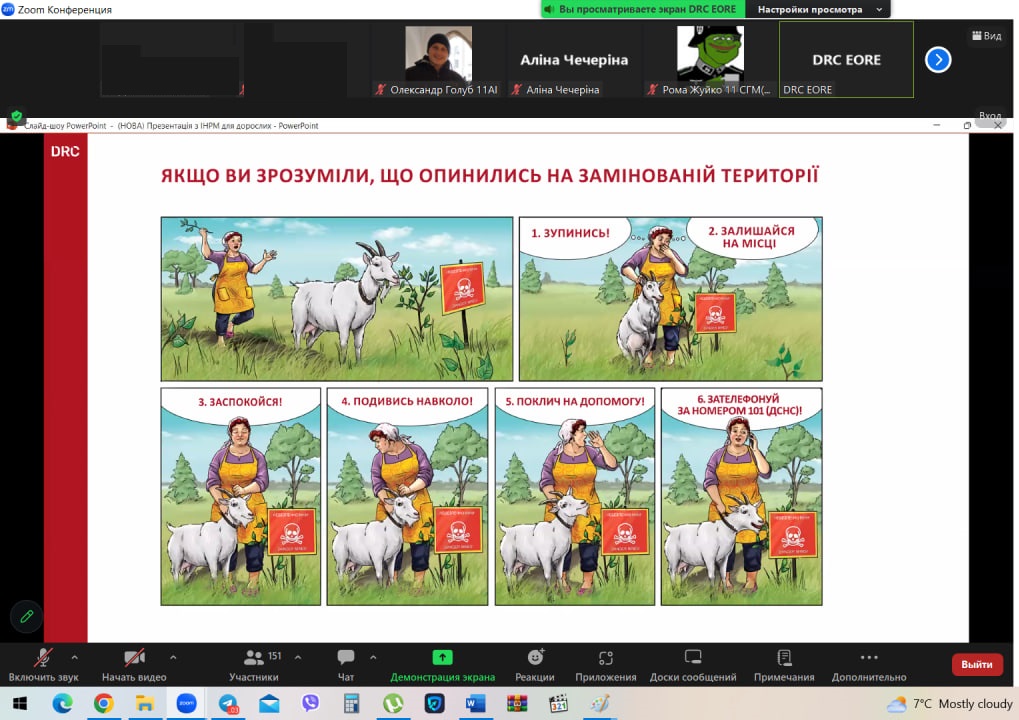Click speech bubble '2. ЗАЛИШАЙСЯ НА МІСЦІ'
This screenshot has height=720, width=1019.
pyautogui.click(x=751, y=237)
